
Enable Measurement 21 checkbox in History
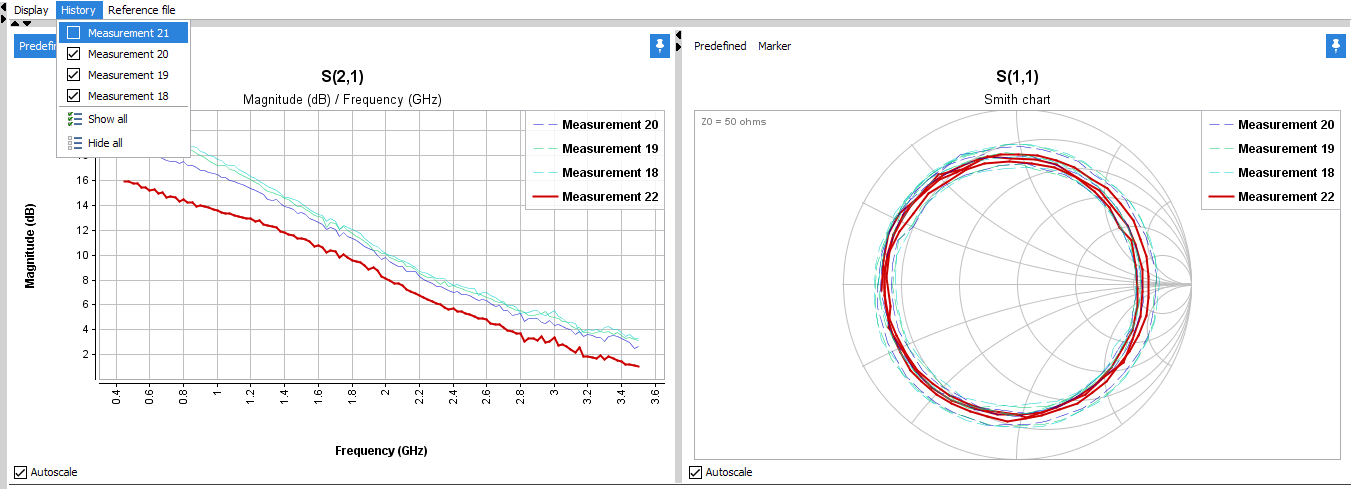(73, 33)
